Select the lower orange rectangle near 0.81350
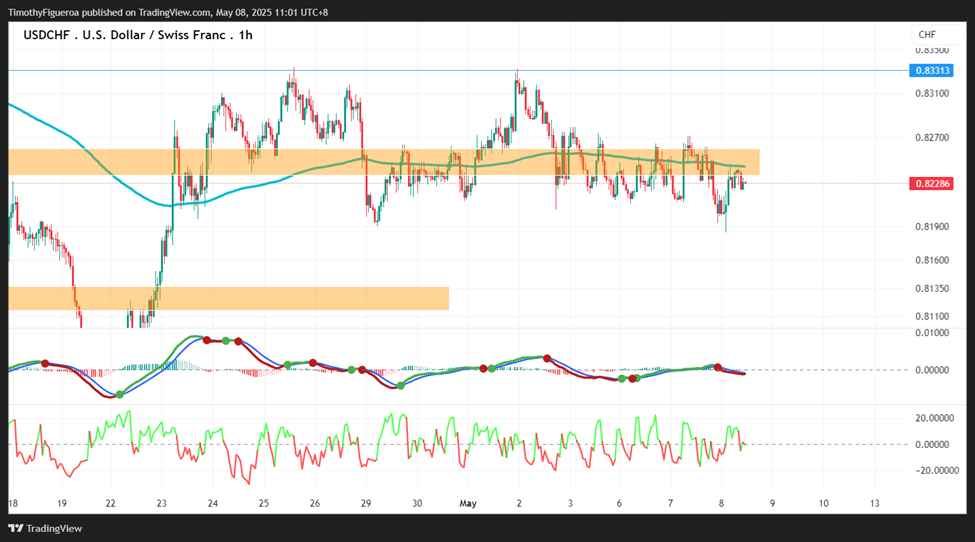This screenshot has height=542, width=975. (228, 298)
